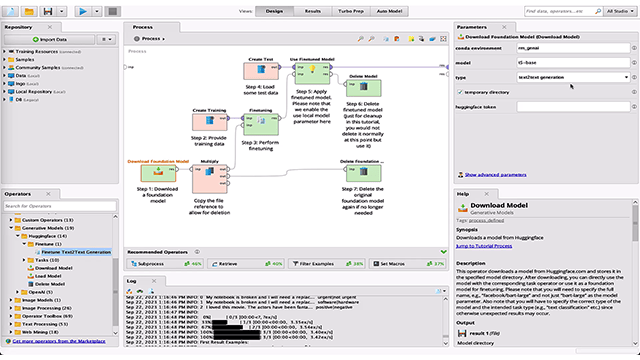Expand the Training Resources repository
Viewport: 640px width, 360px height.
click(x=4, y=51)
